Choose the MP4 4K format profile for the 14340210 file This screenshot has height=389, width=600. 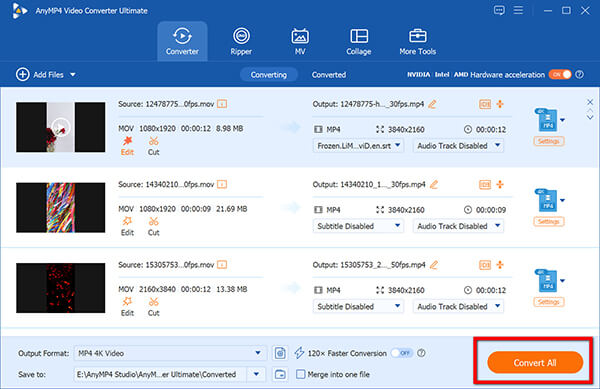pos(549,200)
